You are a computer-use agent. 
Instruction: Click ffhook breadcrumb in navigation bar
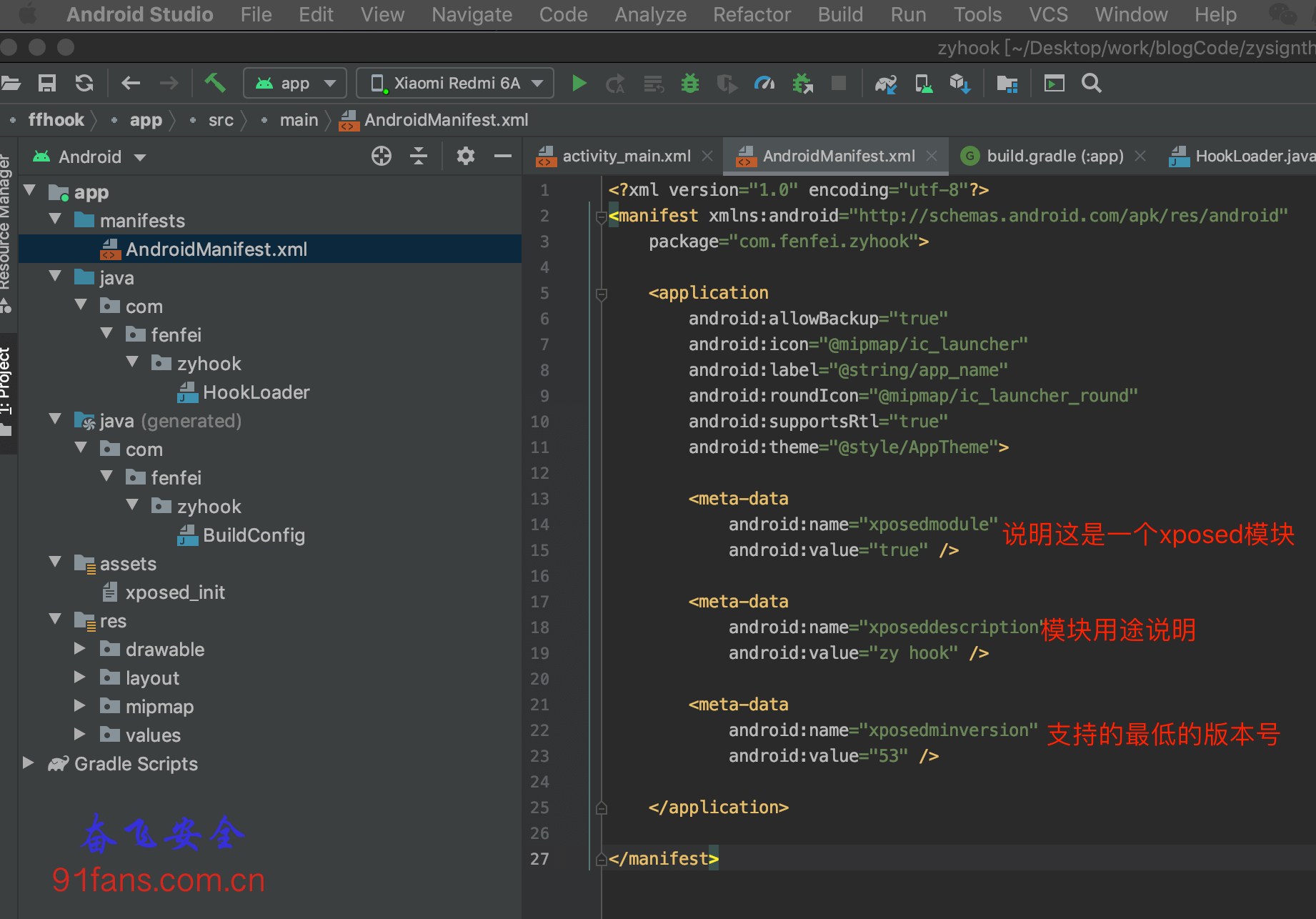pos(56,119)
